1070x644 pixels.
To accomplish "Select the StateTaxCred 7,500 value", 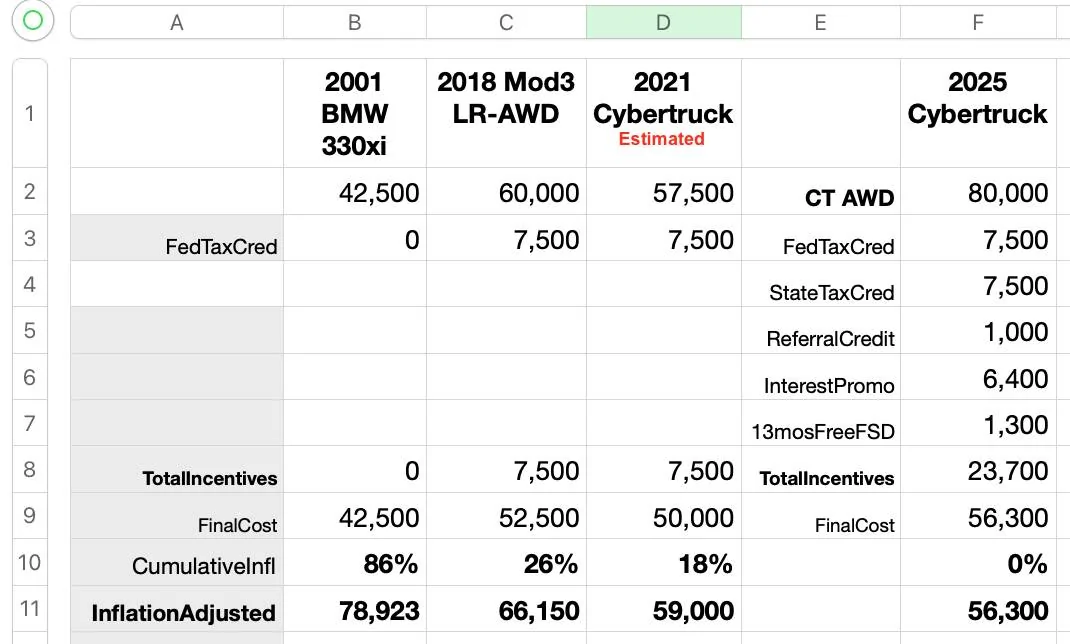I will click(978, 284).
